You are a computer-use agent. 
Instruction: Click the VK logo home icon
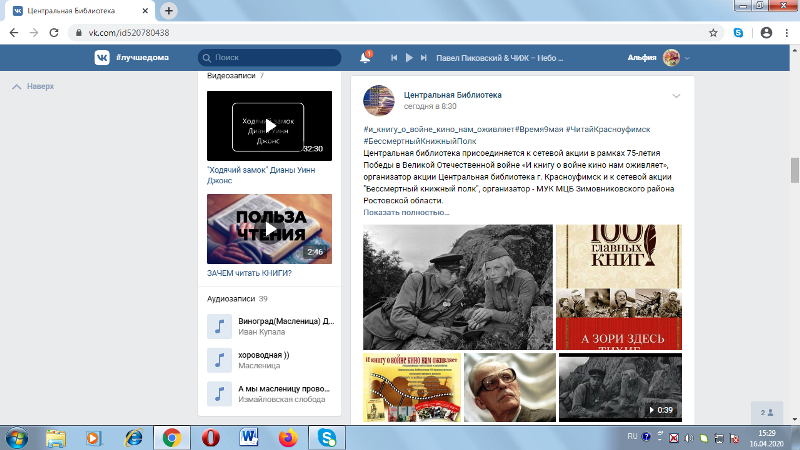pyautogui.click(x=102, y=58)
